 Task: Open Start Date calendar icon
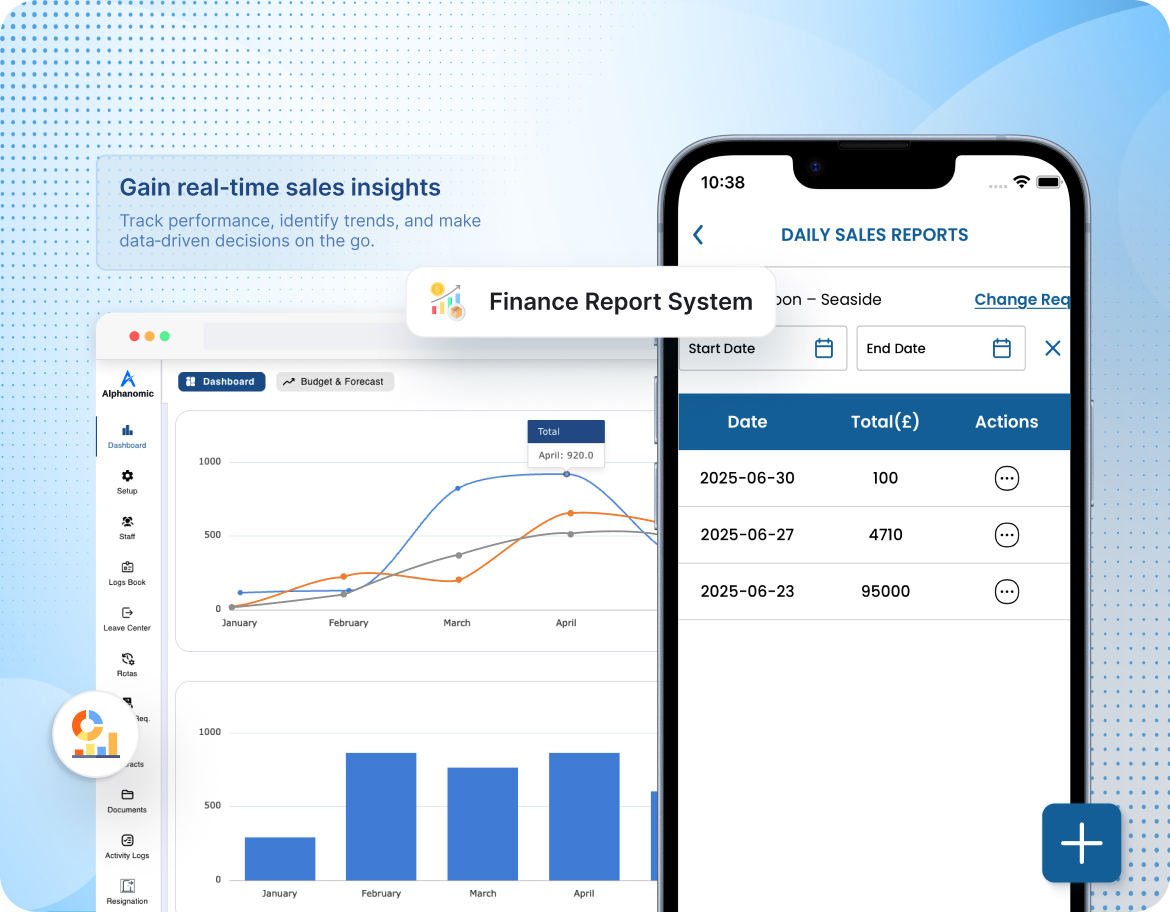click(824, 348)
